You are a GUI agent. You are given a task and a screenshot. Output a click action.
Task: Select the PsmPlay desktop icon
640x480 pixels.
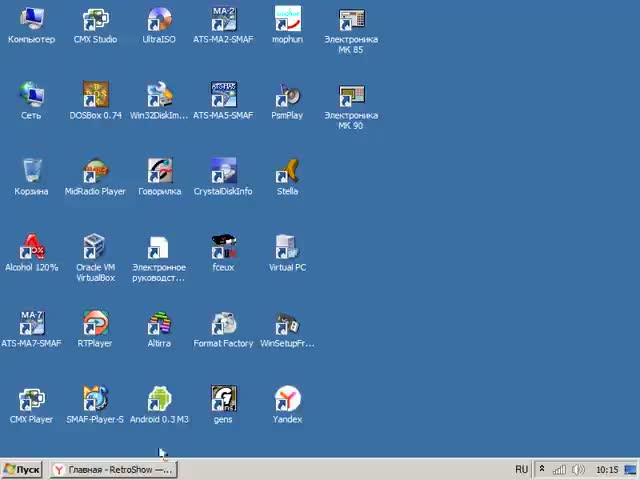tap(287, 96)
